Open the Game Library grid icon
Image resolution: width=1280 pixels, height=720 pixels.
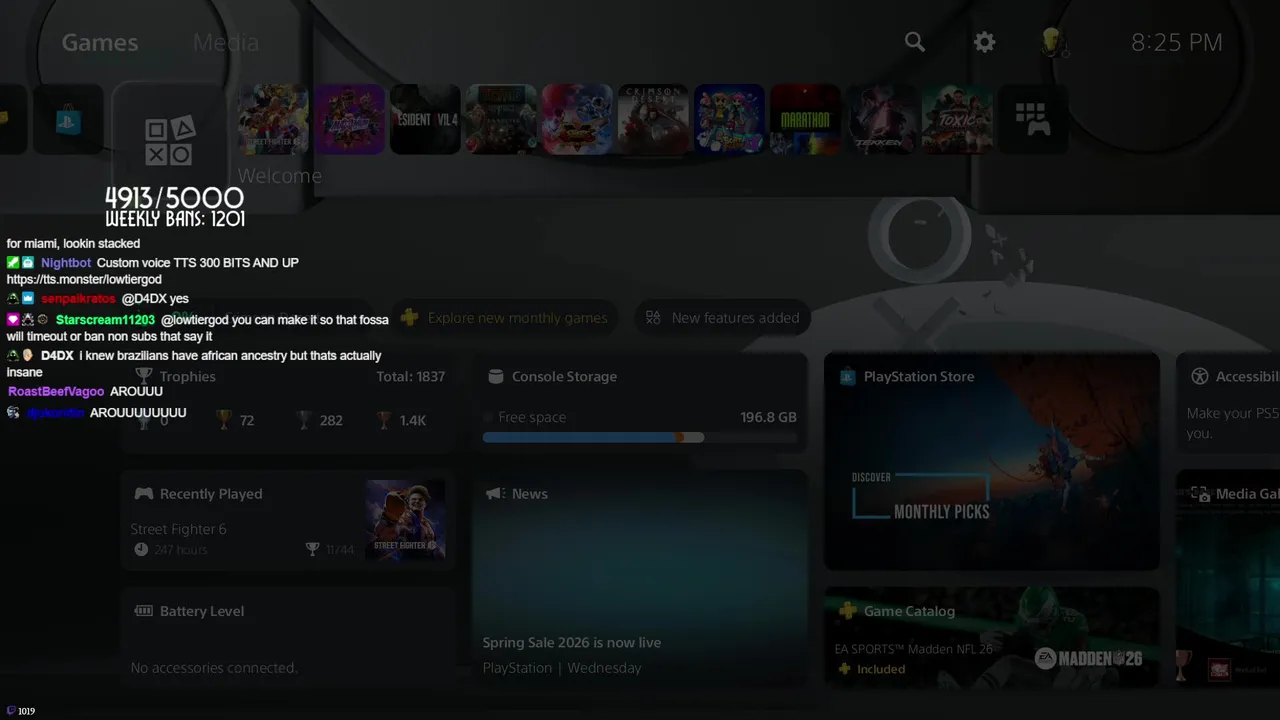tap(1033, 119)
